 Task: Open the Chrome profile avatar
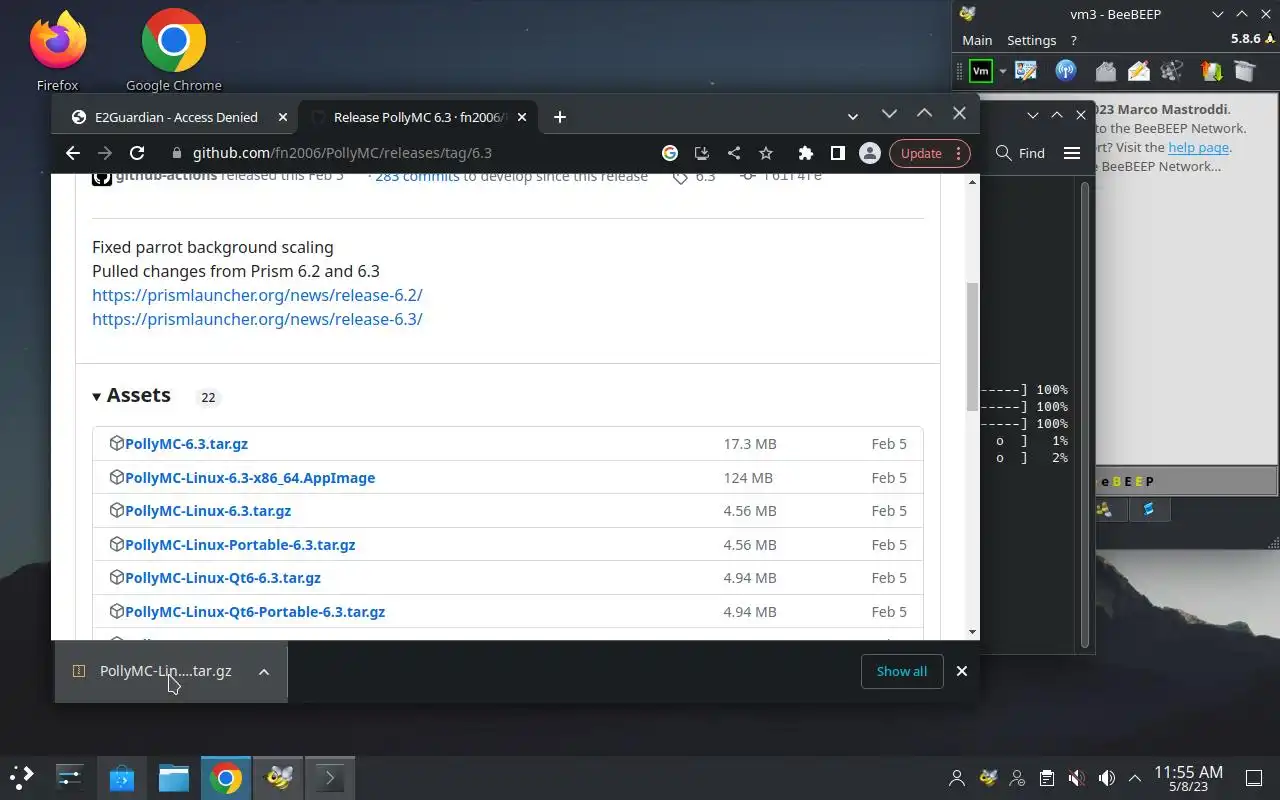pyautogui.click(x=870, y=153)
